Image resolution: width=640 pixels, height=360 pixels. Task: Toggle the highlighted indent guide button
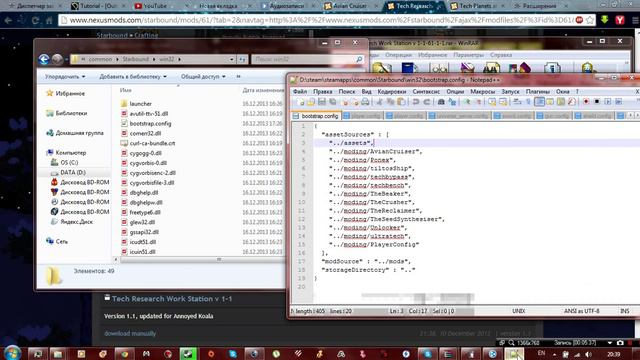point(539,102)
